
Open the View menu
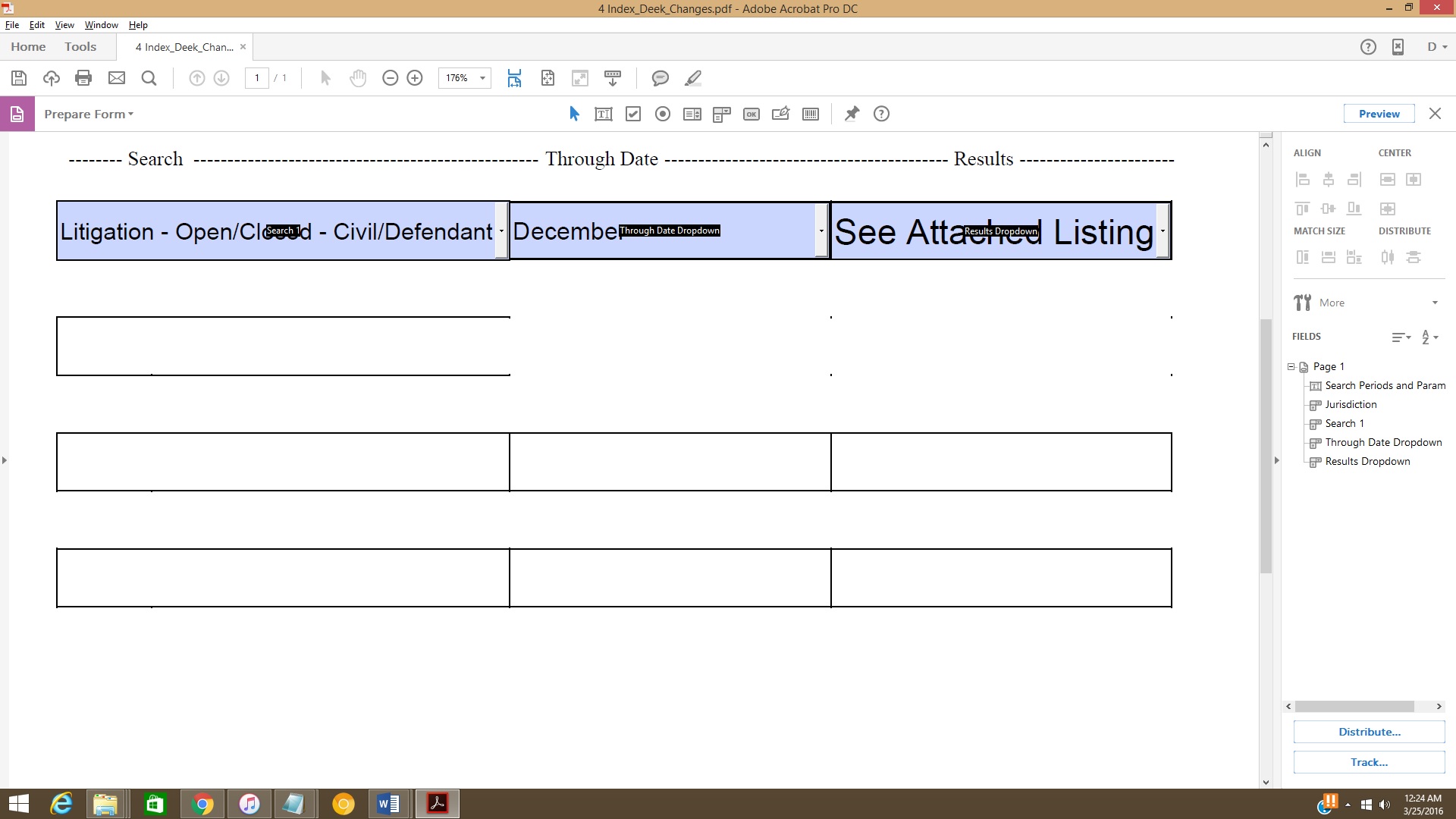click(64, 25)
